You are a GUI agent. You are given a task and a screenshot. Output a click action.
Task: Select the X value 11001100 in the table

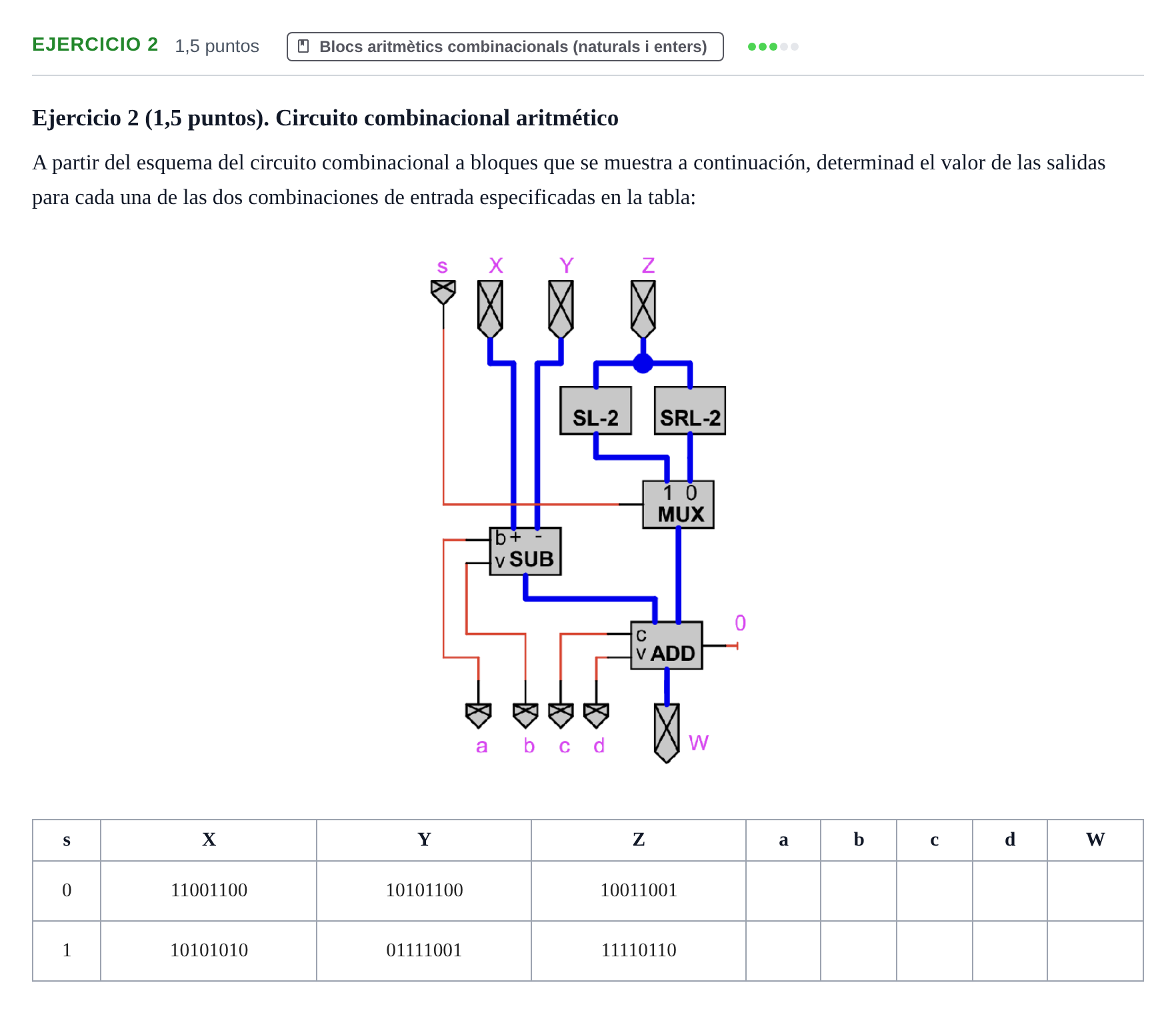pos(209,890)
